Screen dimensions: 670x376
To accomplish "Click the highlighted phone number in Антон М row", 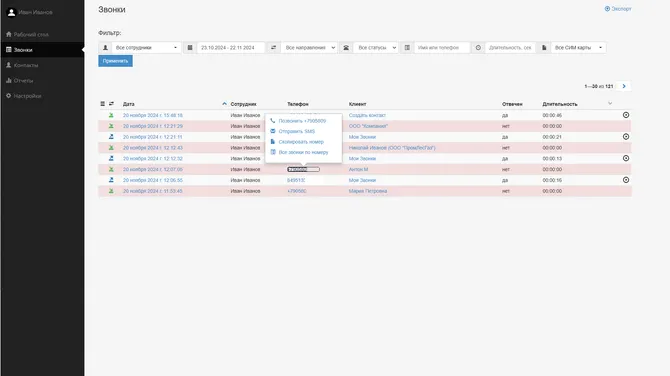I will [303, 170].
